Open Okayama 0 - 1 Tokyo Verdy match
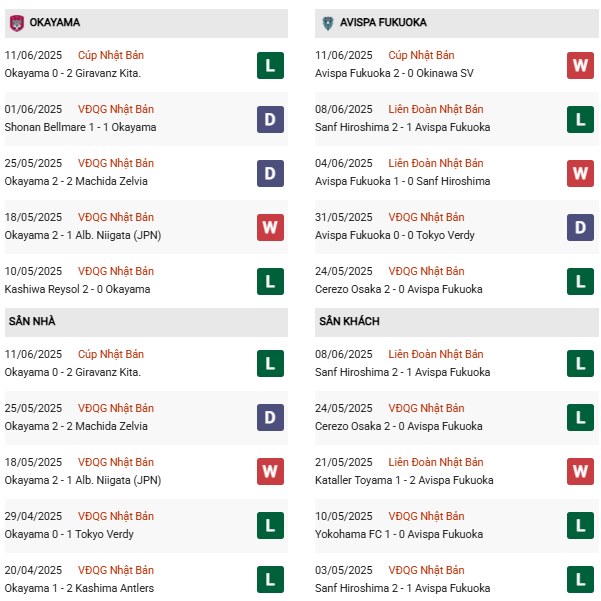601x601 pixels. 68,534
